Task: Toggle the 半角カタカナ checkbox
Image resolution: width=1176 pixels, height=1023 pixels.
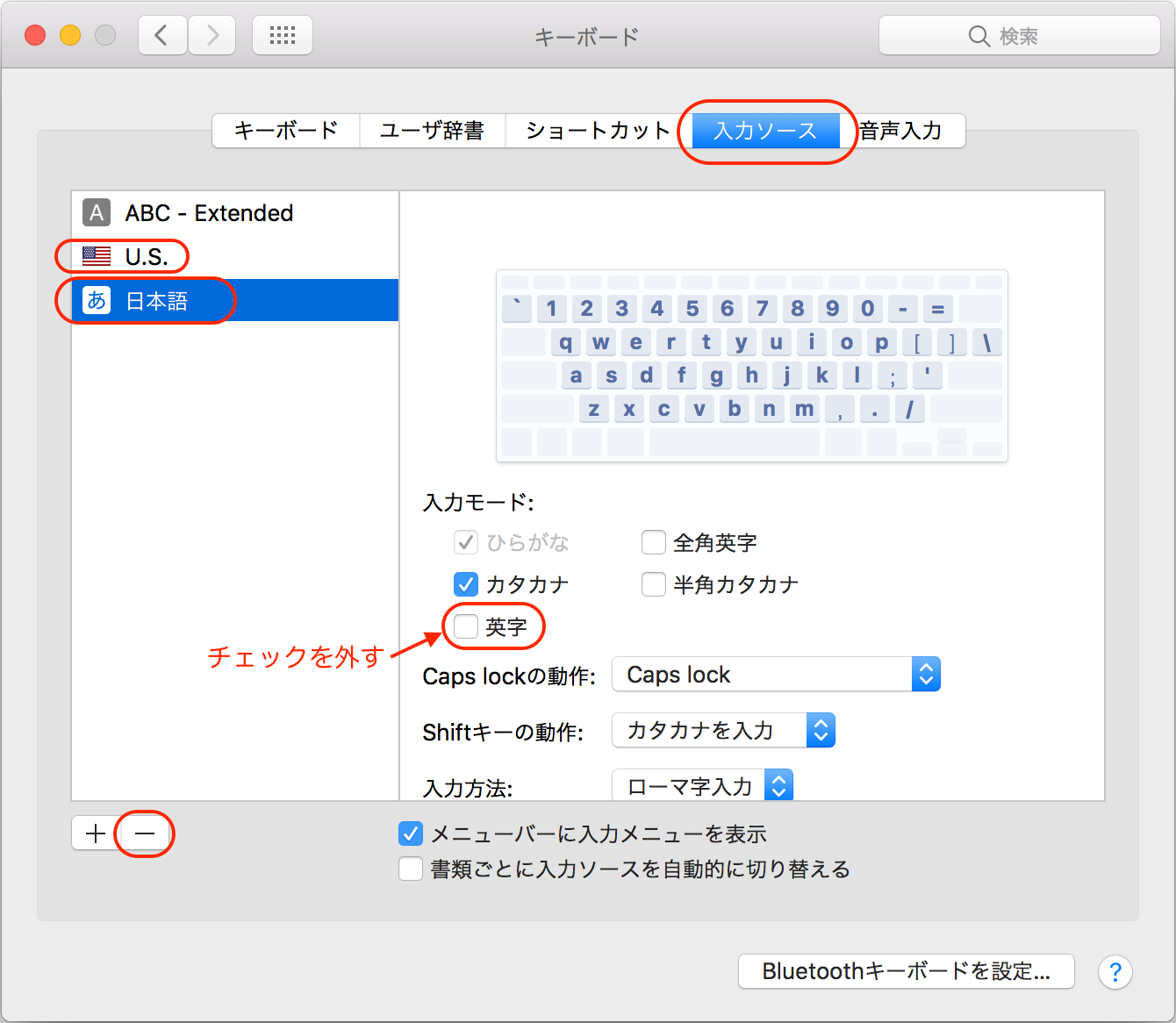Action: [x=654, y=584]
